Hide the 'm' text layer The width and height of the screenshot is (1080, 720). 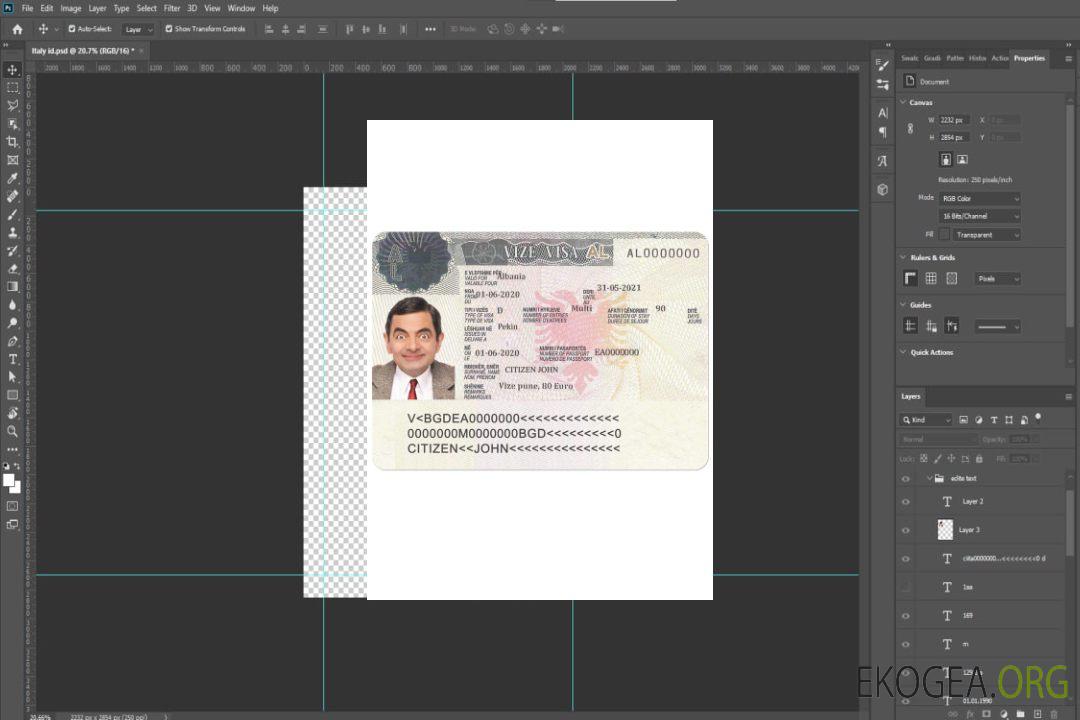pos(906,644)
